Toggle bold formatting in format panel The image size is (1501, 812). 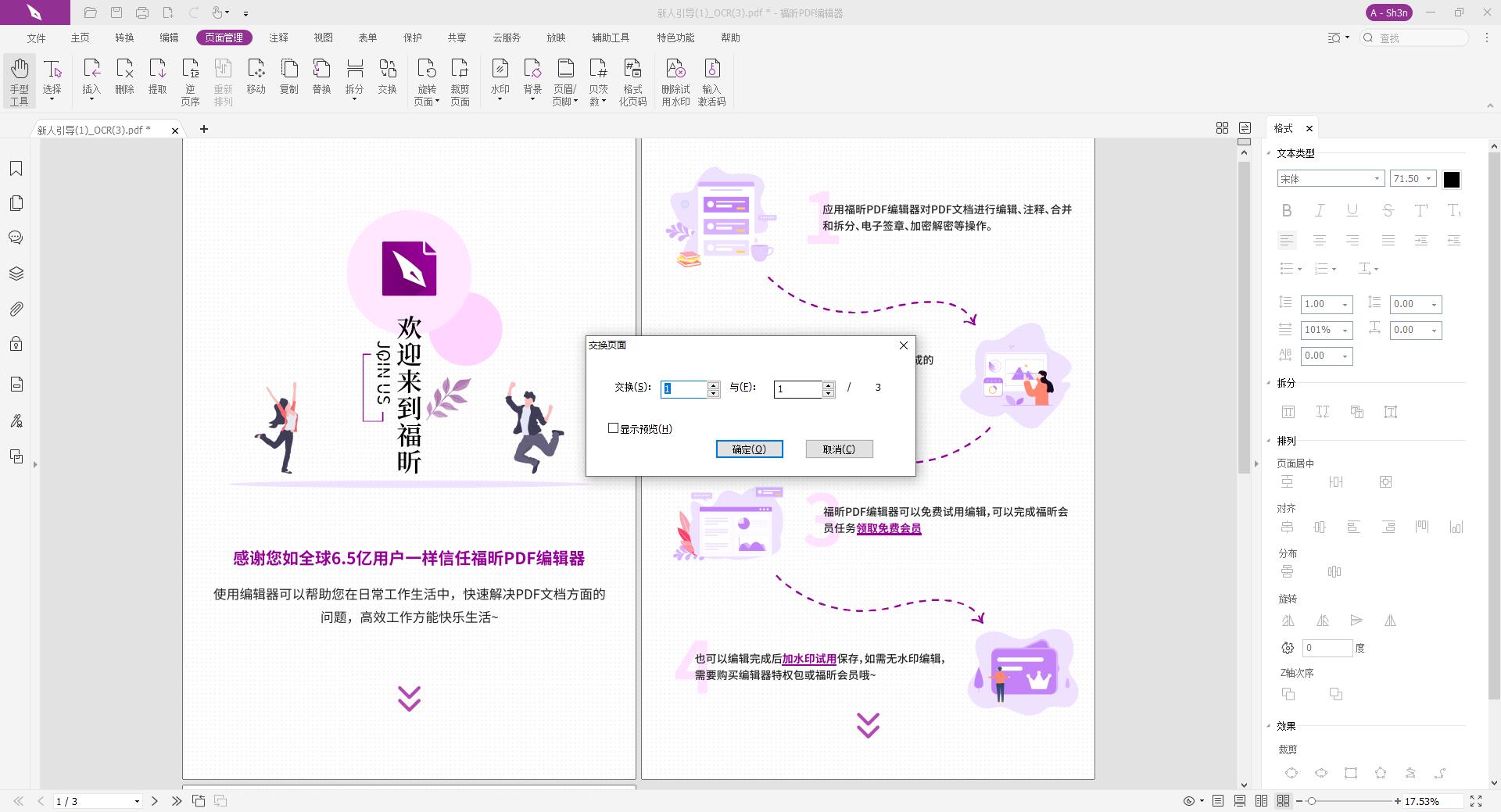pos(1287,210)
